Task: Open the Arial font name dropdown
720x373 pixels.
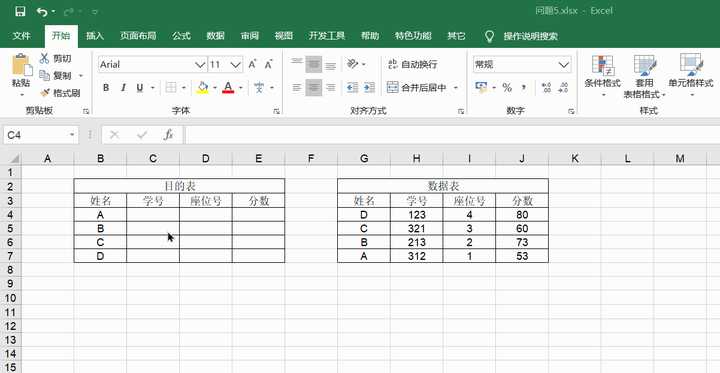Action: (x=200, y=65)
